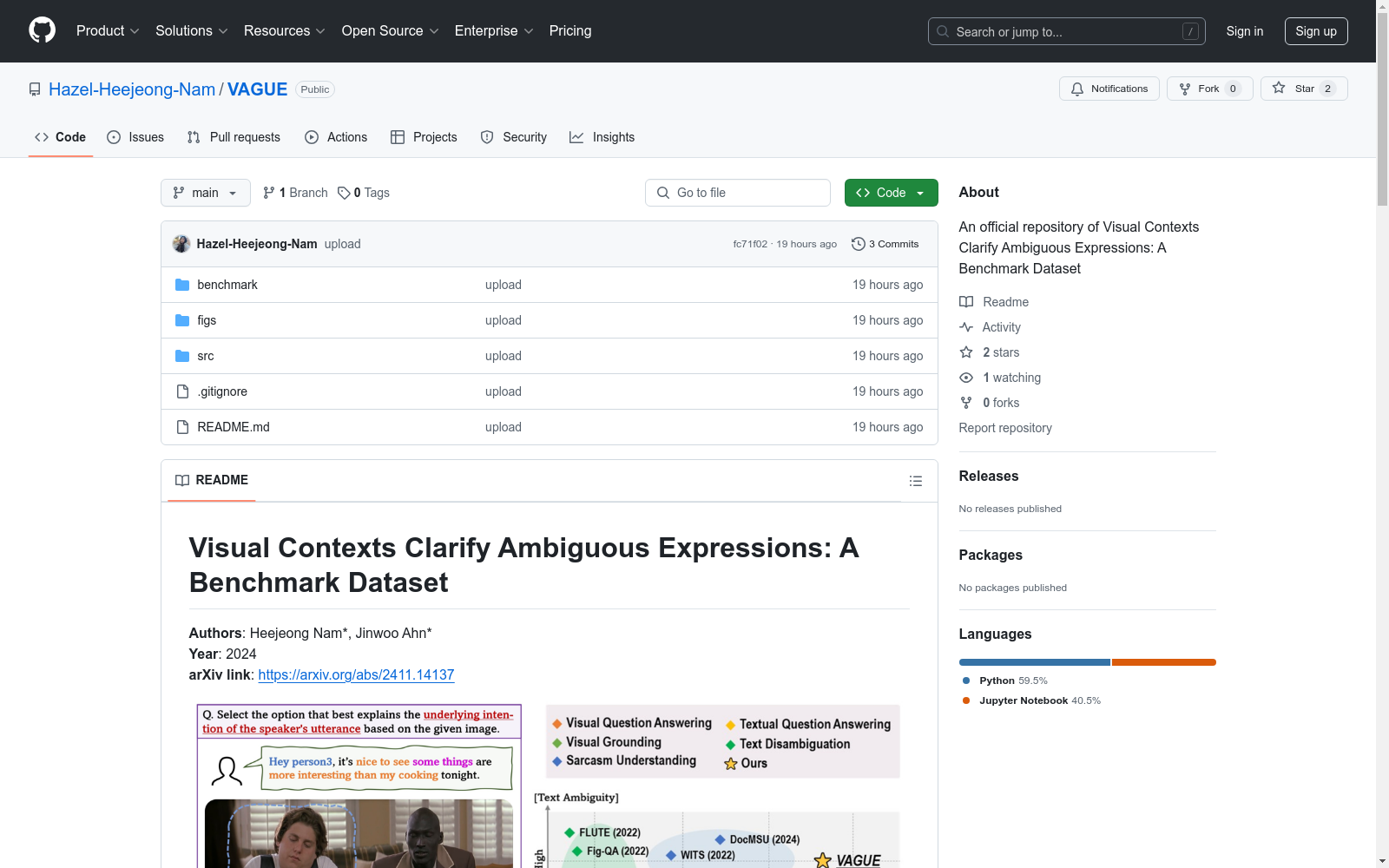
Task: Switch to the Security tab
Action: point(514,137)
